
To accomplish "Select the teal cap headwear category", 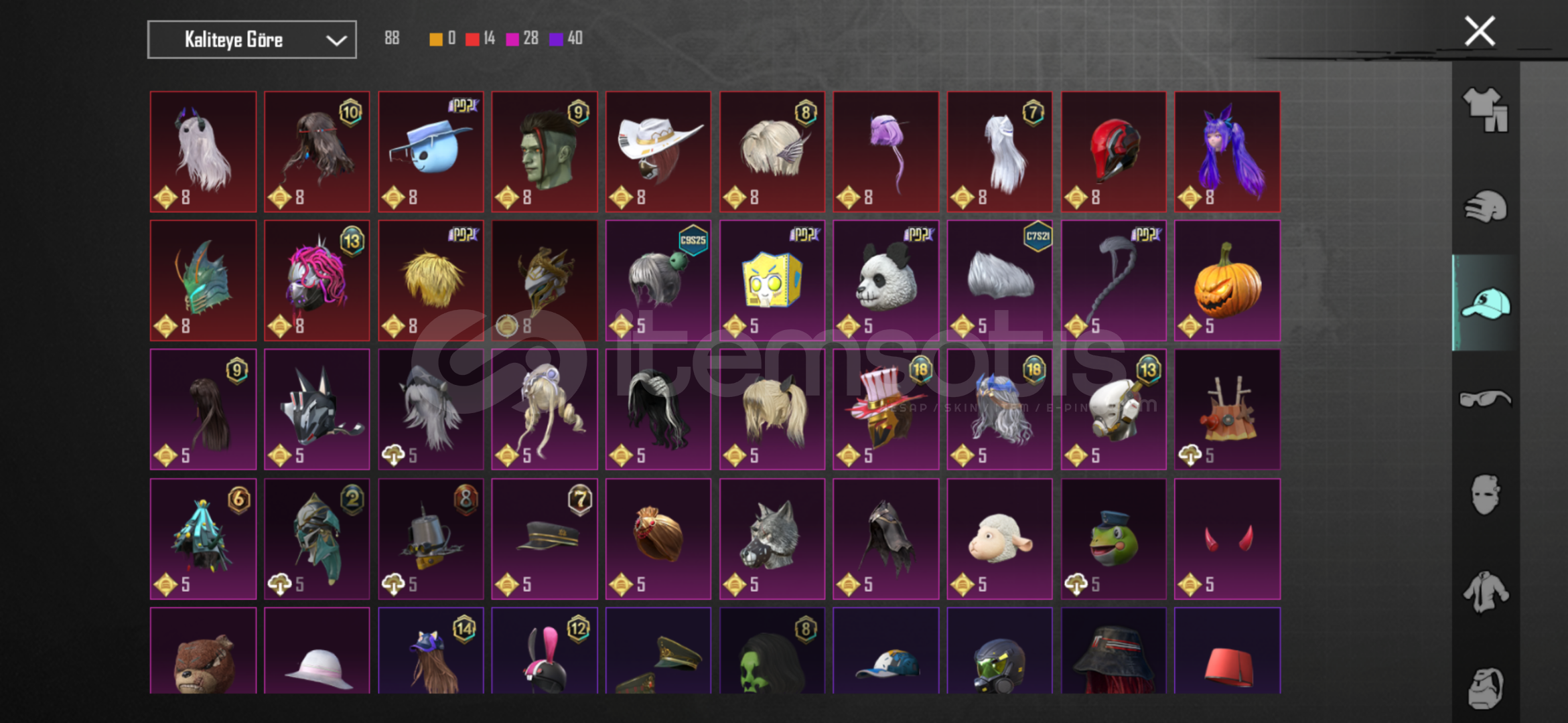I will coord(1485,303).
